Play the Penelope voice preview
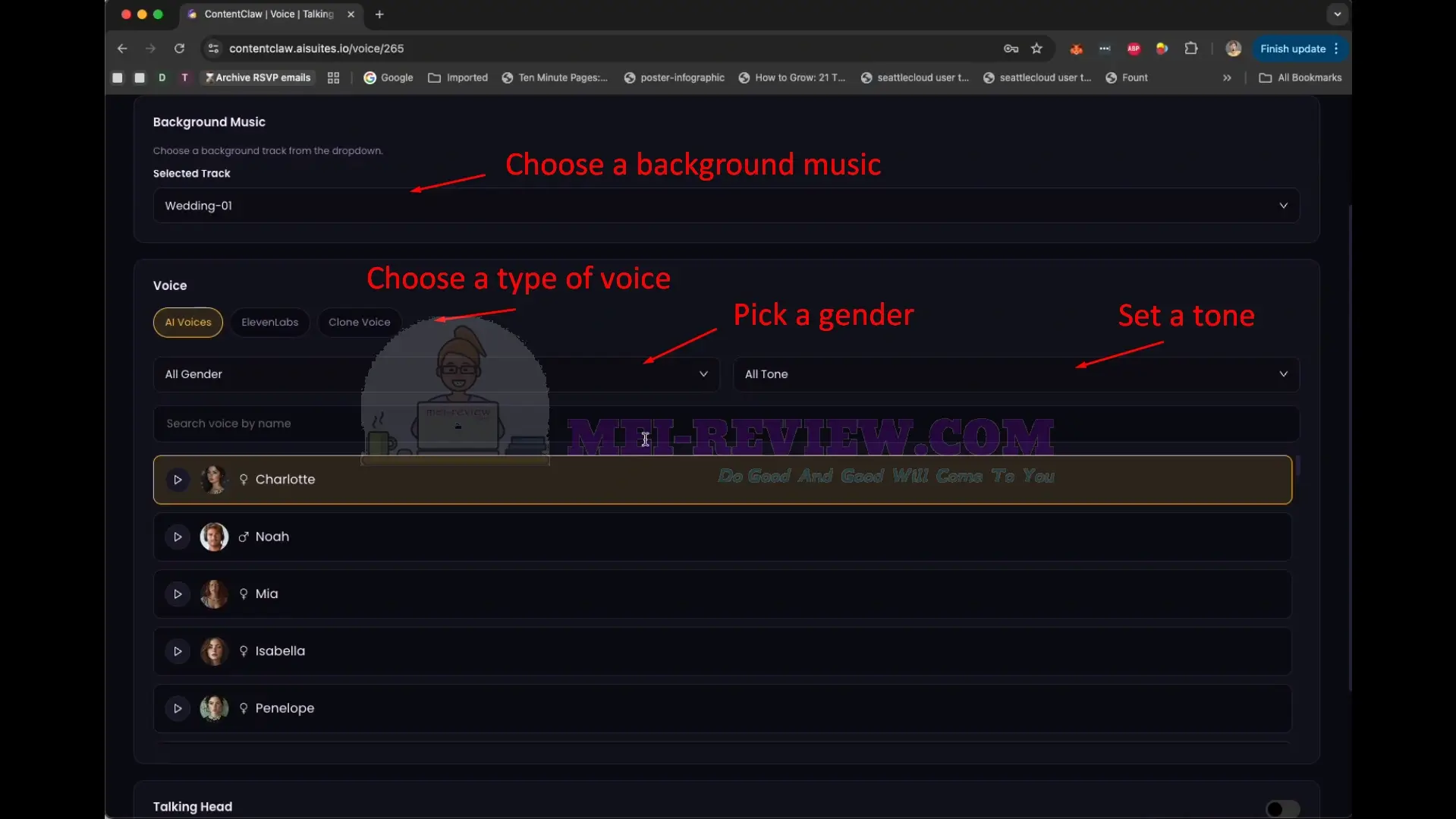 click(x=178, y=708)
